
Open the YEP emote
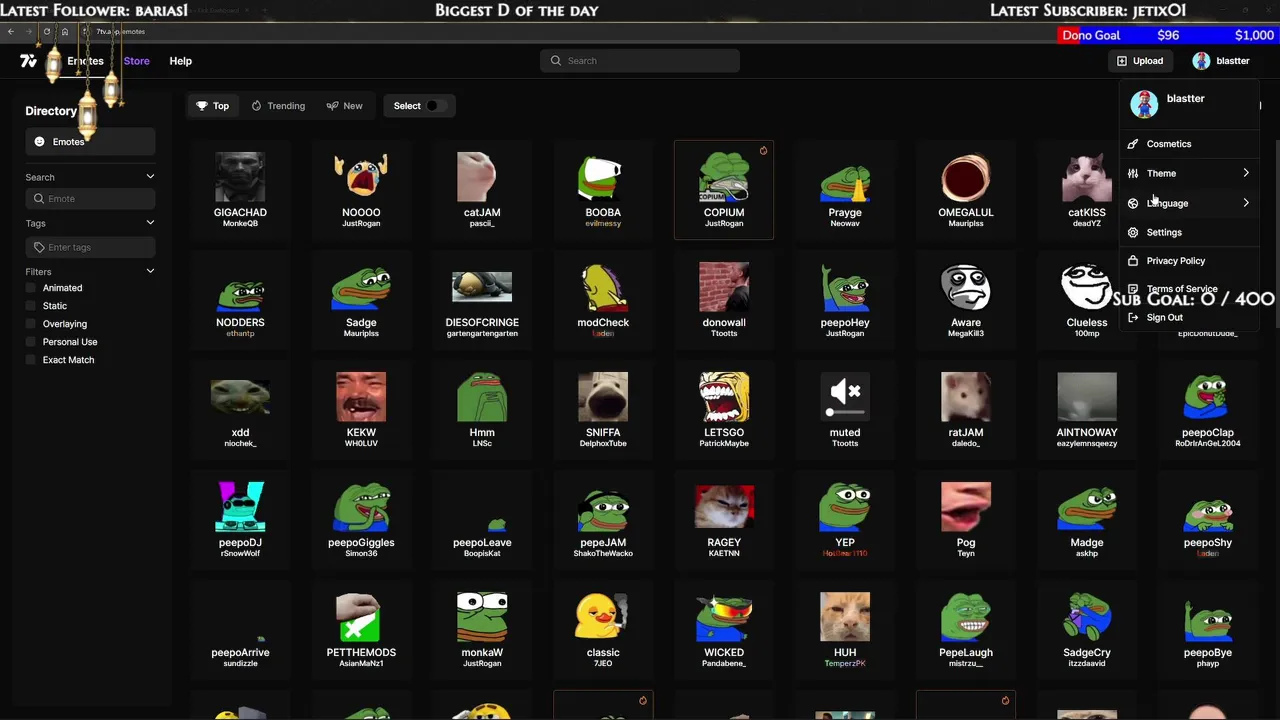(845, 520)
